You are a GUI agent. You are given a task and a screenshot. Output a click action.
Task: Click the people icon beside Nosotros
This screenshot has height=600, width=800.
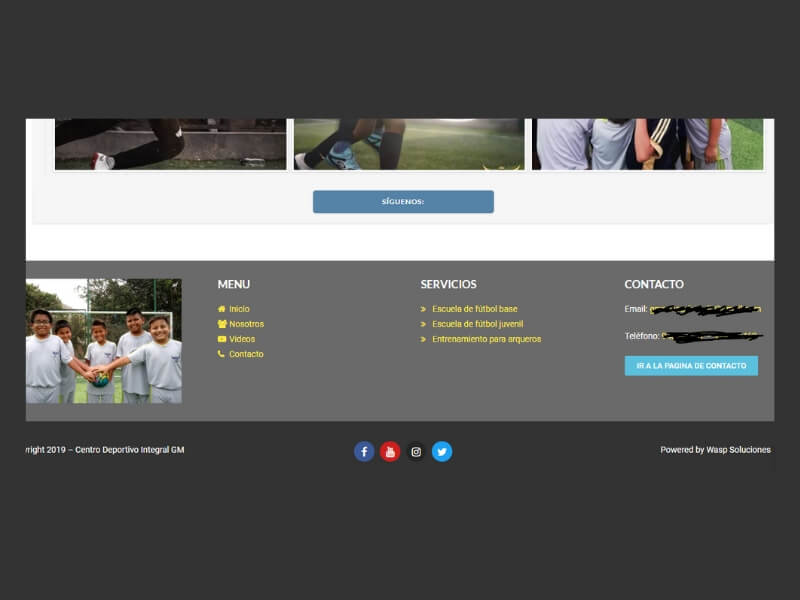click(222, 324)
